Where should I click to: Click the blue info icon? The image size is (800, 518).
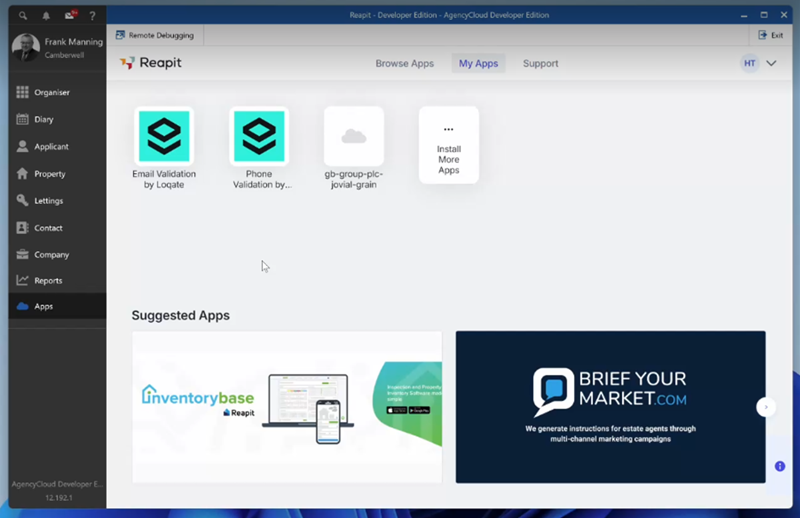[780, 466]
